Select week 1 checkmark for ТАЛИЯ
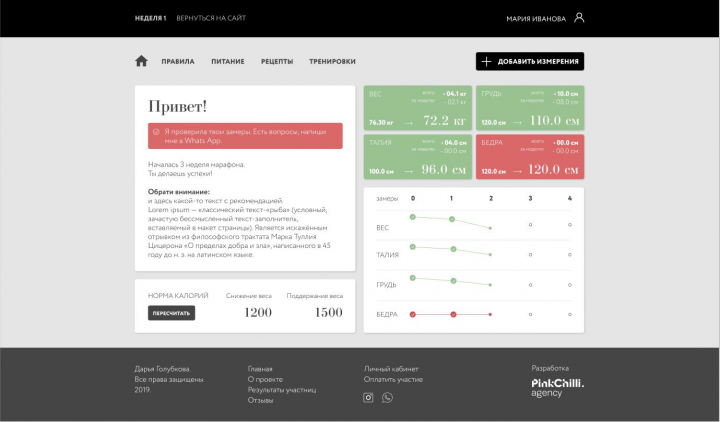Viewport: 720px width, 422px height. 453,249
